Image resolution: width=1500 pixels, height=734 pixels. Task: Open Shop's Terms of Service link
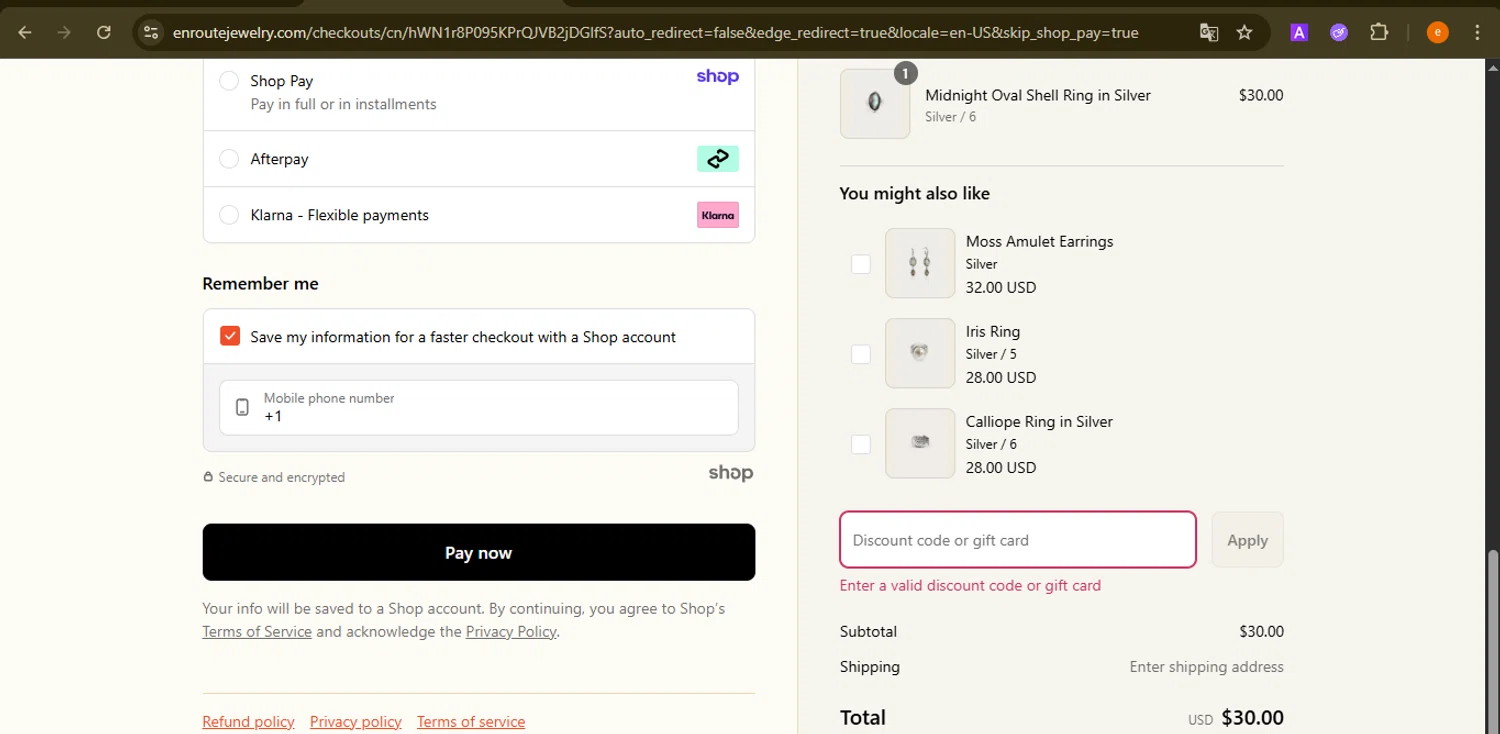click(257, 631)
